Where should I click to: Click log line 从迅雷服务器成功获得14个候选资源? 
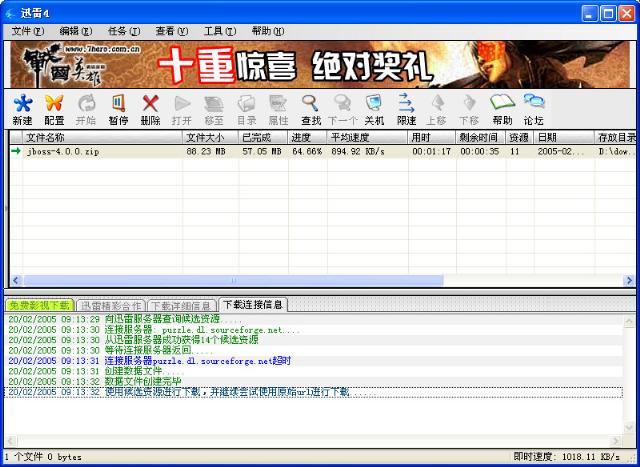[x=133, y=340]
